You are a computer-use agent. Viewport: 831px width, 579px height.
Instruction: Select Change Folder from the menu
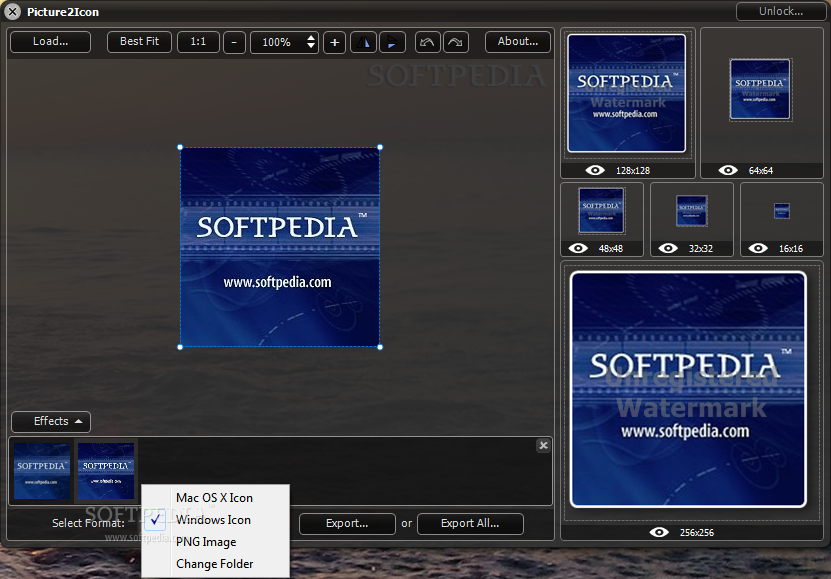click(215, 564)
